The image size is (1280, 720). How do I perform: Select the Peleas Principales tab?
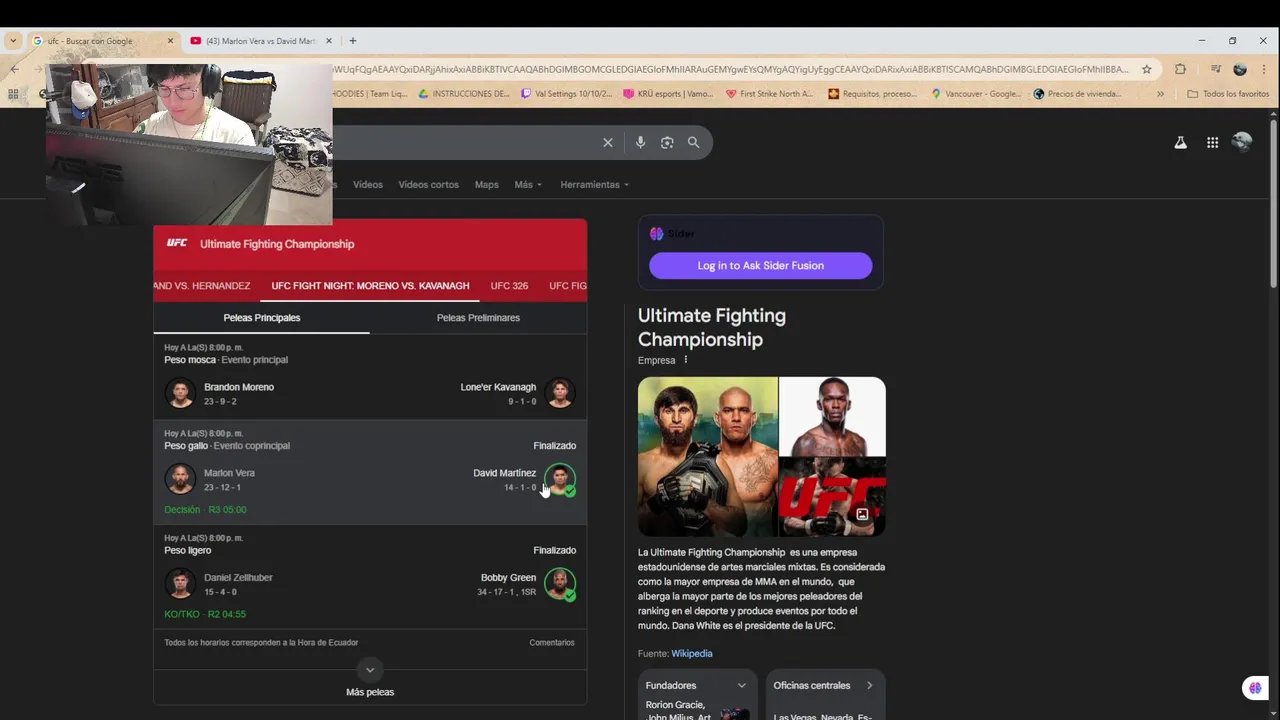point(262,317)
